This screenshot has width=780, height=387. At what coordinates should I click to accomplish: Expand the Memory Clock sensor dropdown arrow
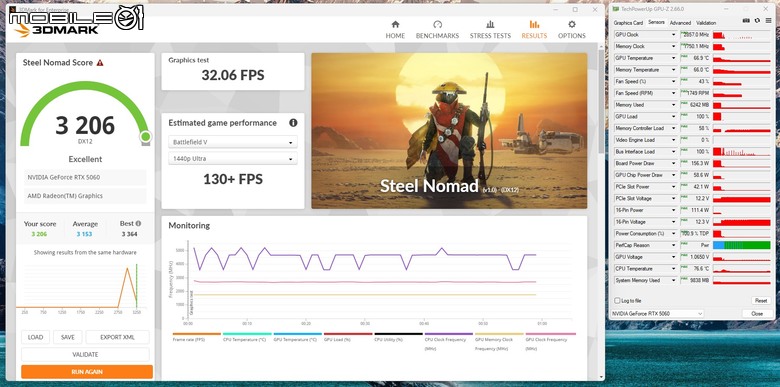[674, 46]
